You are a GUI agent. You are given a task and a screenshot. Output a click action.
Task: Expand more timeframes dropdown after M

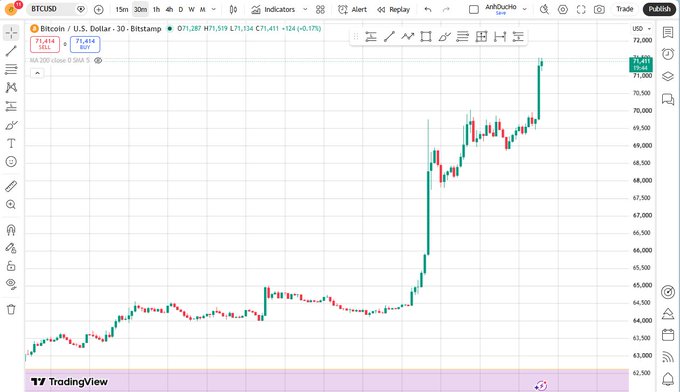click(x=213, y=9)
